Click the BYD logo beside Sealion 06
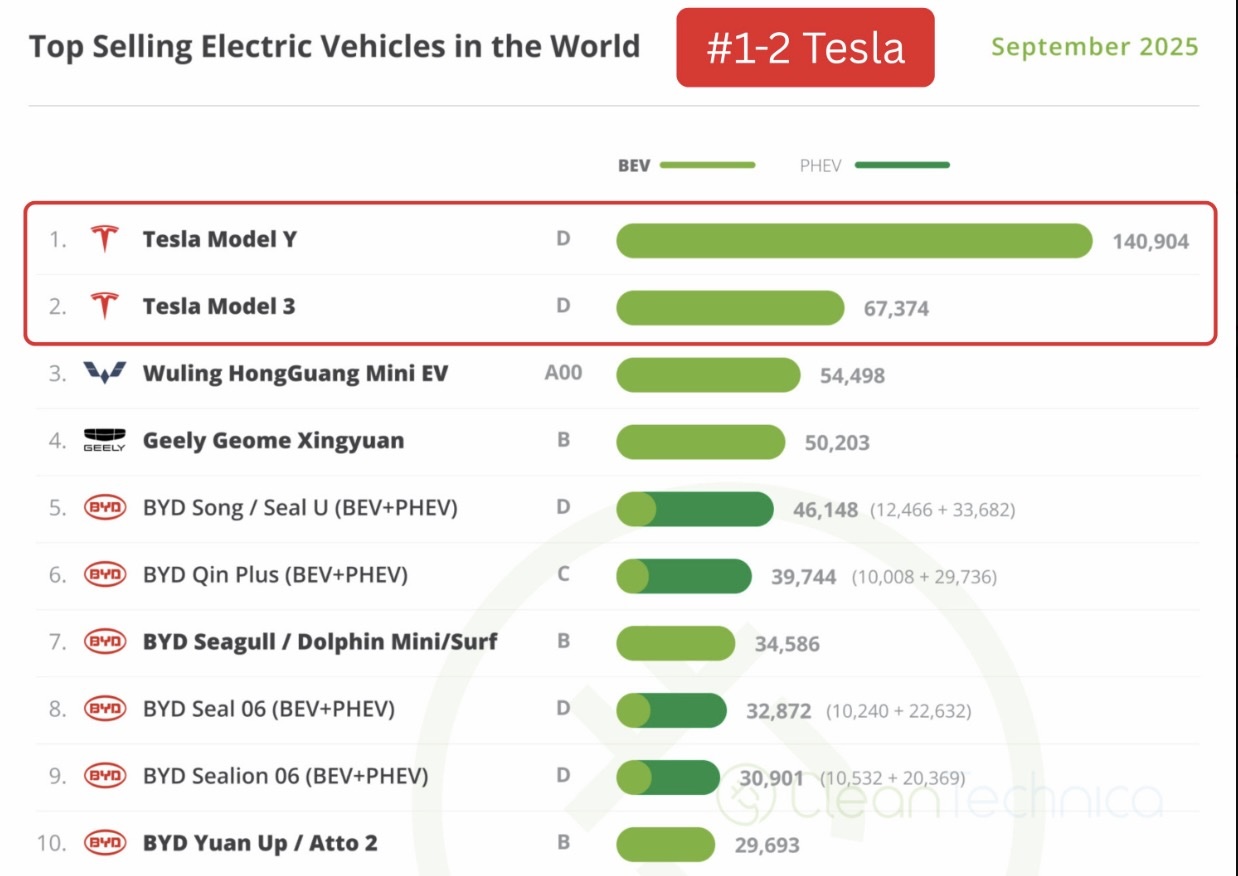1238x876 pixels. click(x=104, y=776)
